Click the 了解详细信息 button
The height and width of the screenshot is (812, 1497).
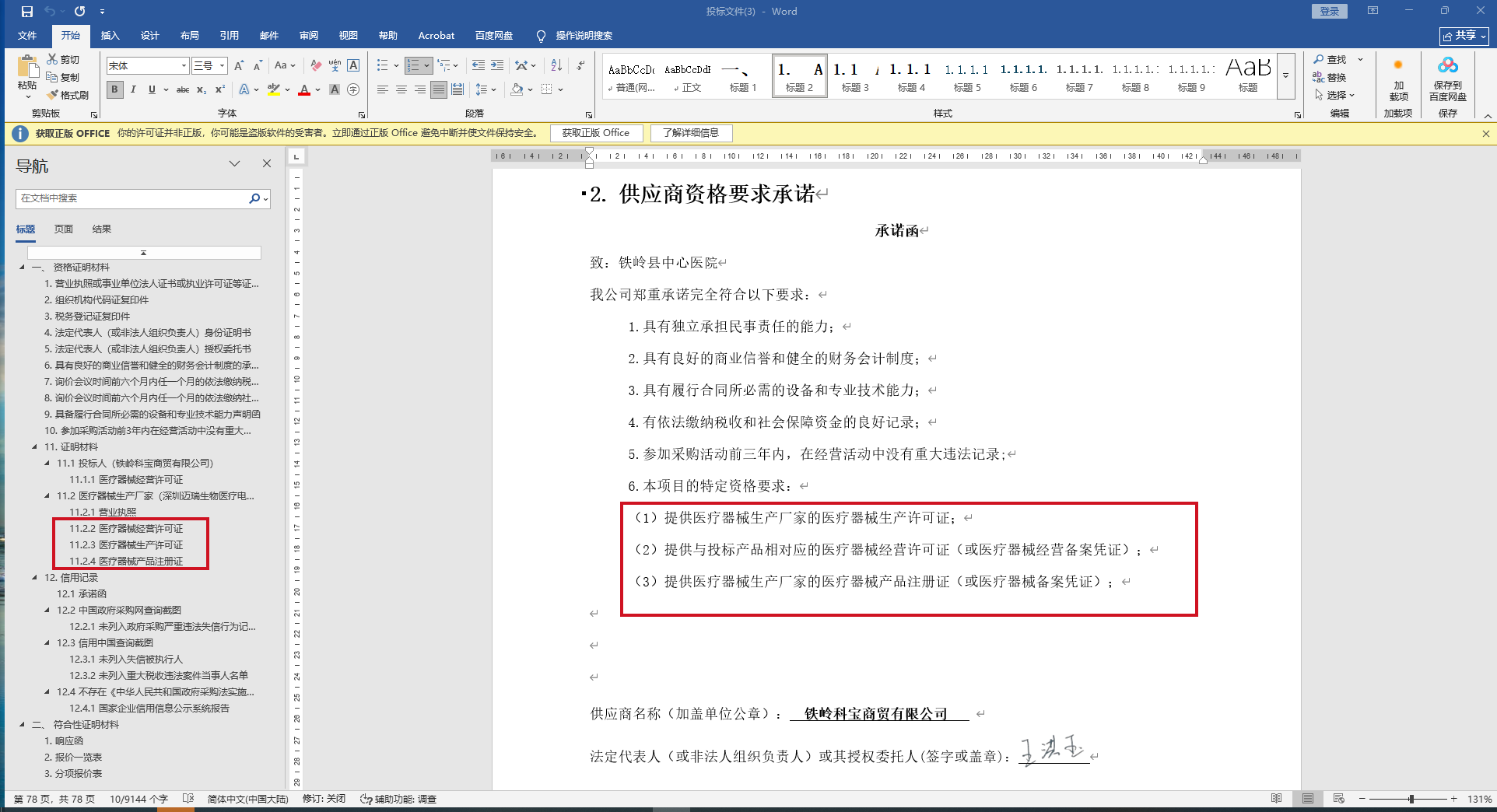click(x=691, y=133)
